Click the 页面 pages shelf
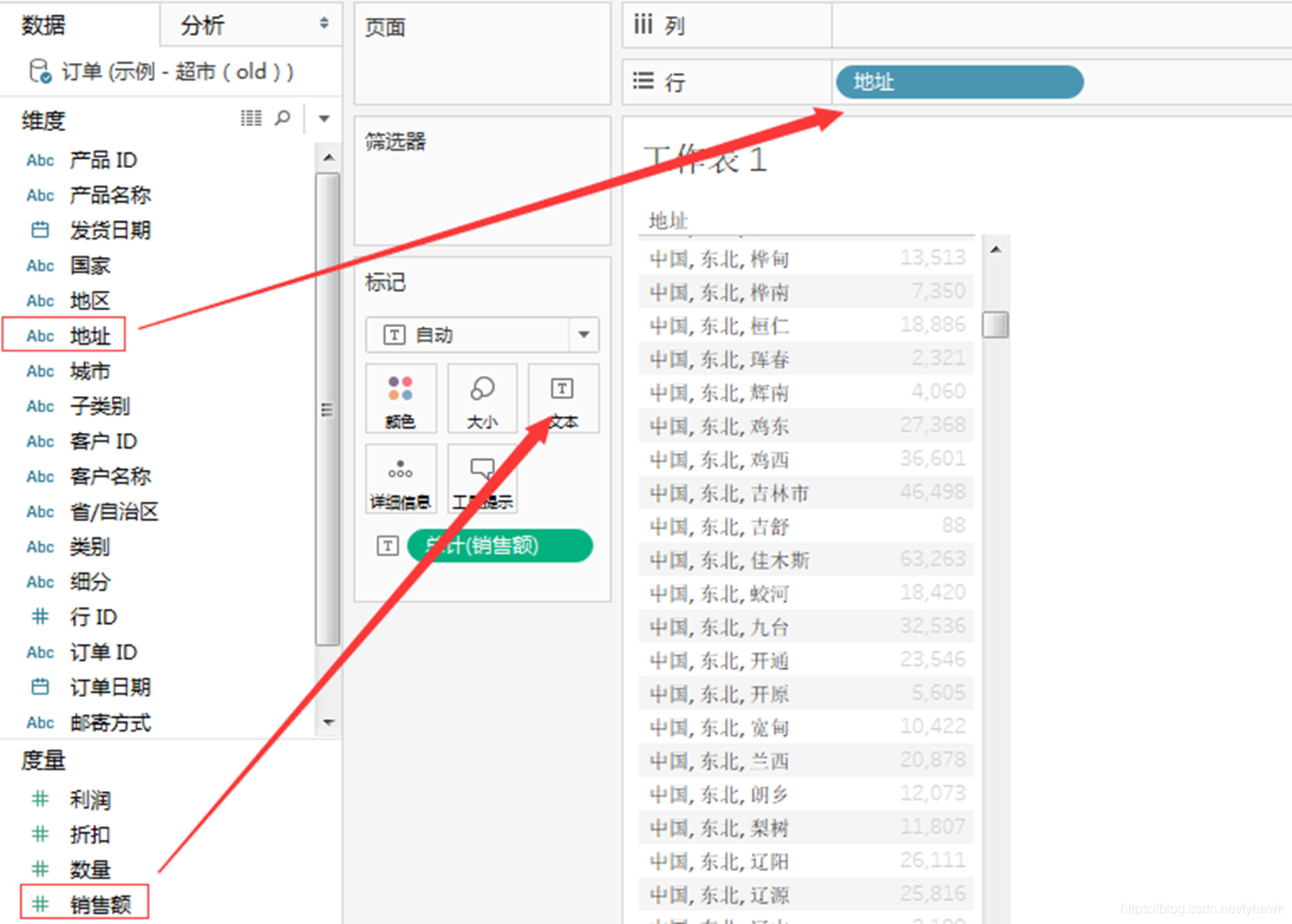This screenshot has height=924, width=1292. [482, 54]
